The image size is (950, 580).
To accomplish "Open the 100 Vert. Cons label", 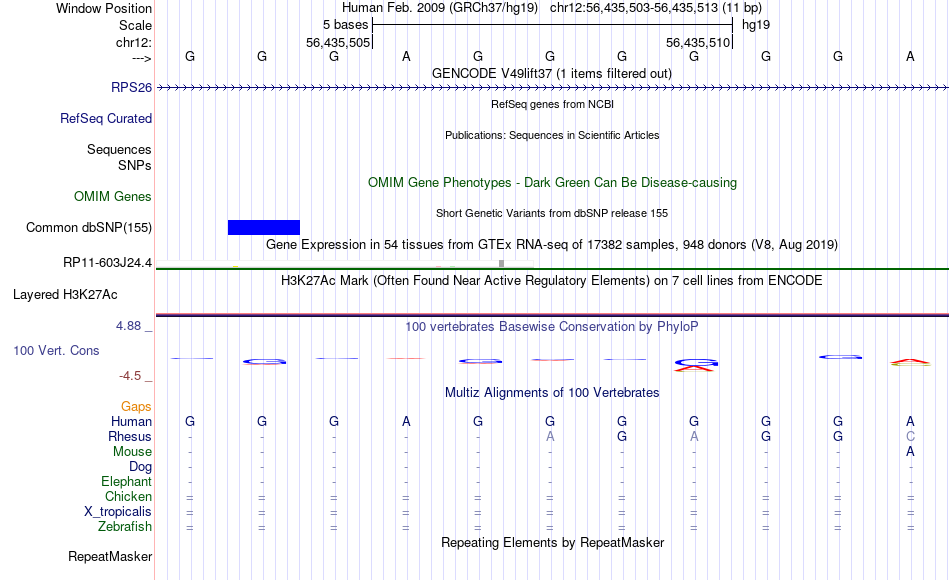I will tap(56, 350).
